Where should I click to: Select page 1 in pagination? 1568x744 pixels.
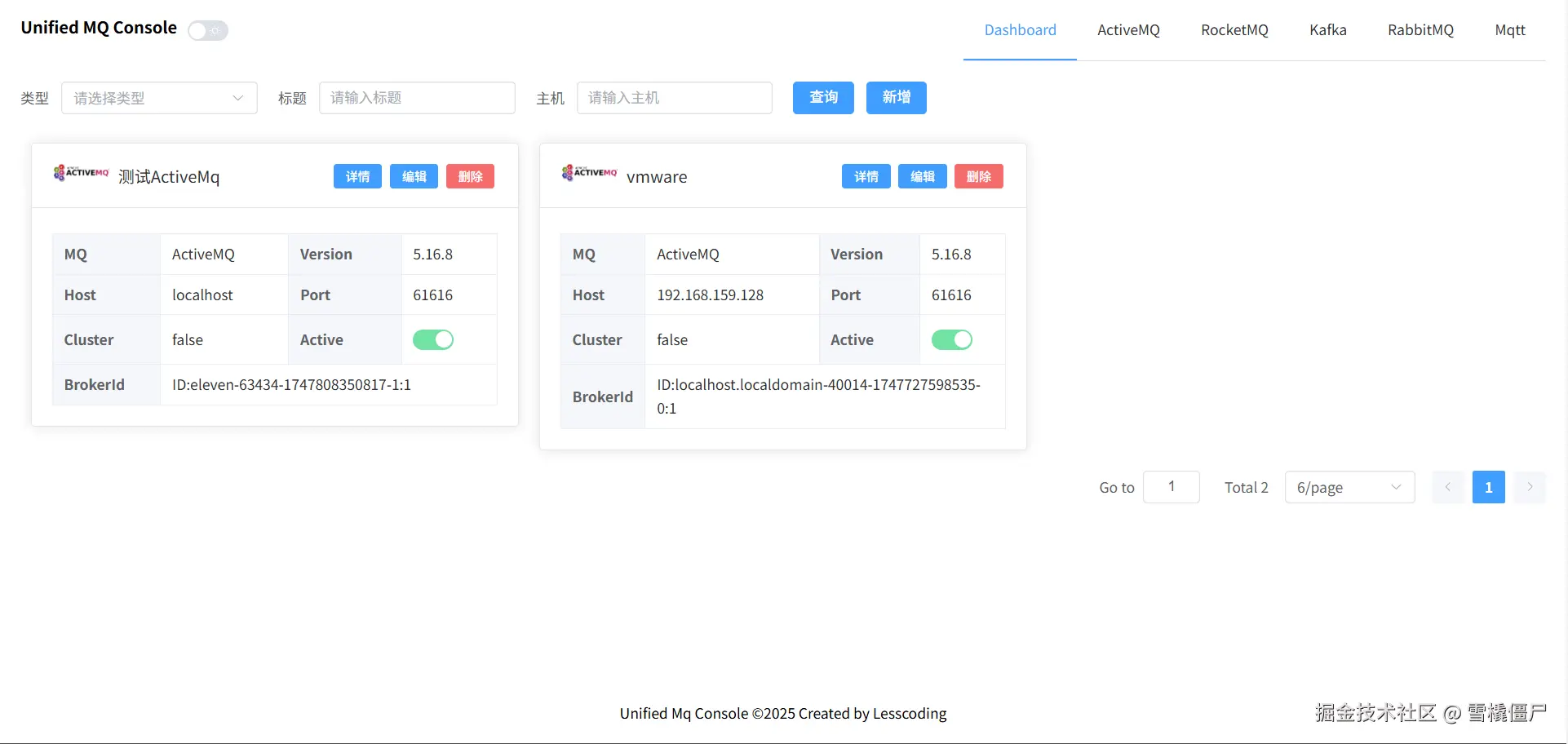tap(1489, 487)
